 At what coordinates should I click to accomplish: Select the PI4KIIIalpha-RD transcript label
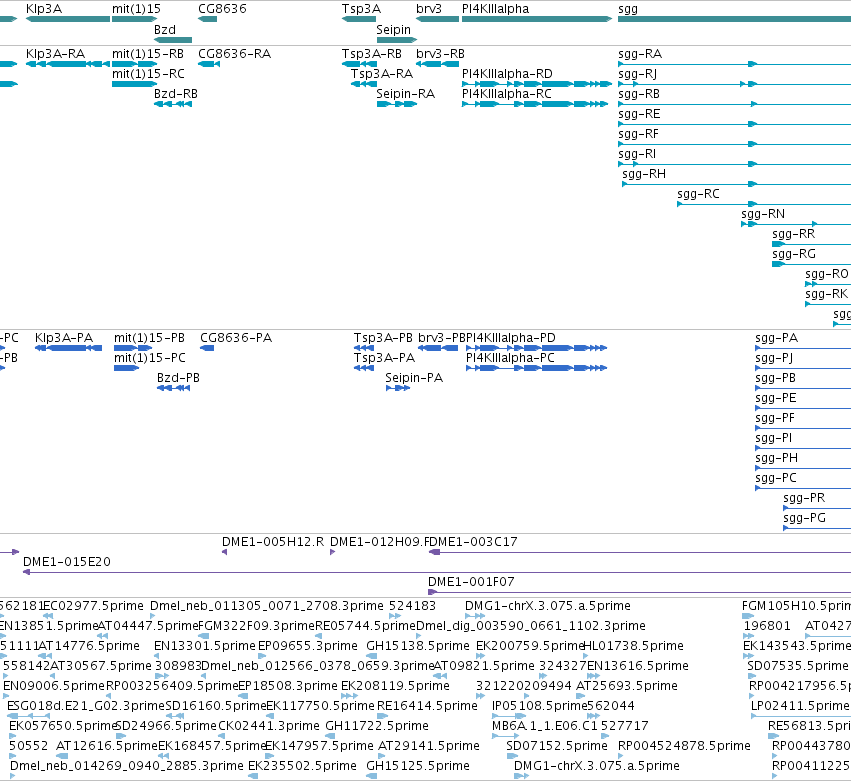click(x=507, y=74)
